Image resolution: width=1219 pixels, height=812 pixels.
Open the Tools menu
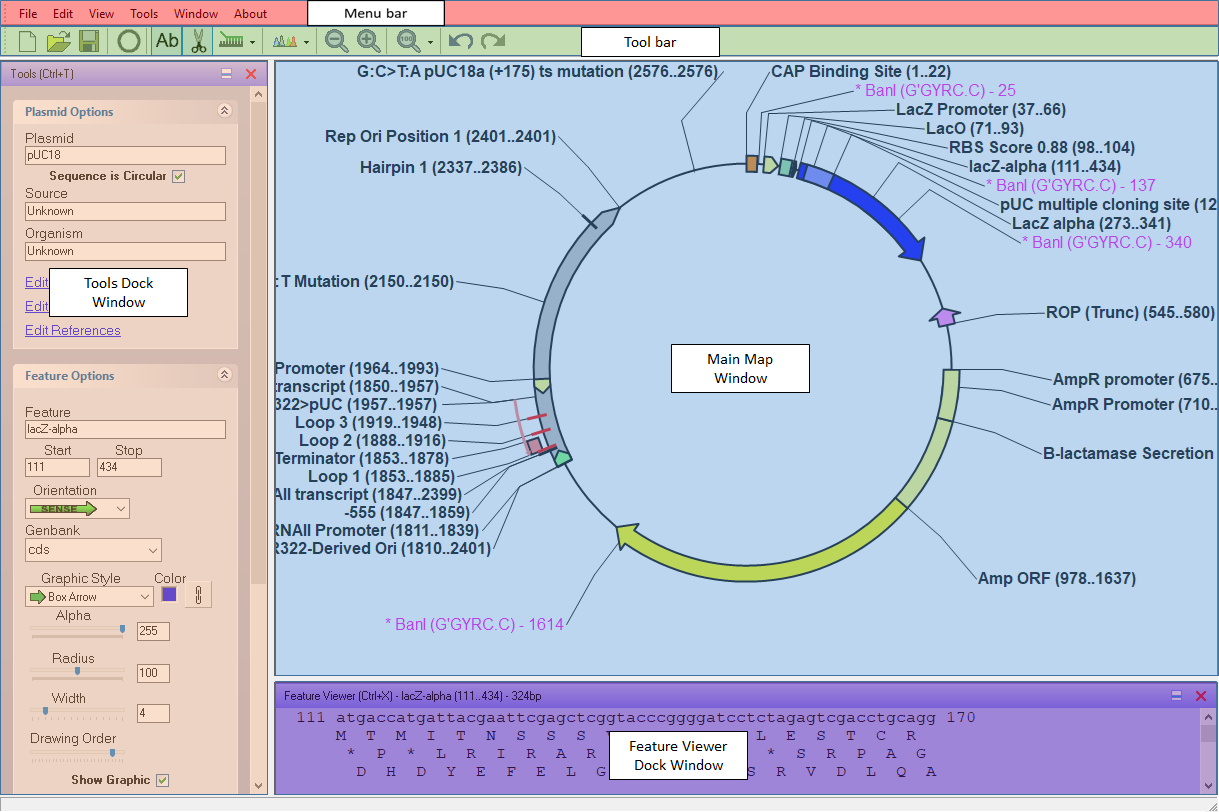pos(144,14)
